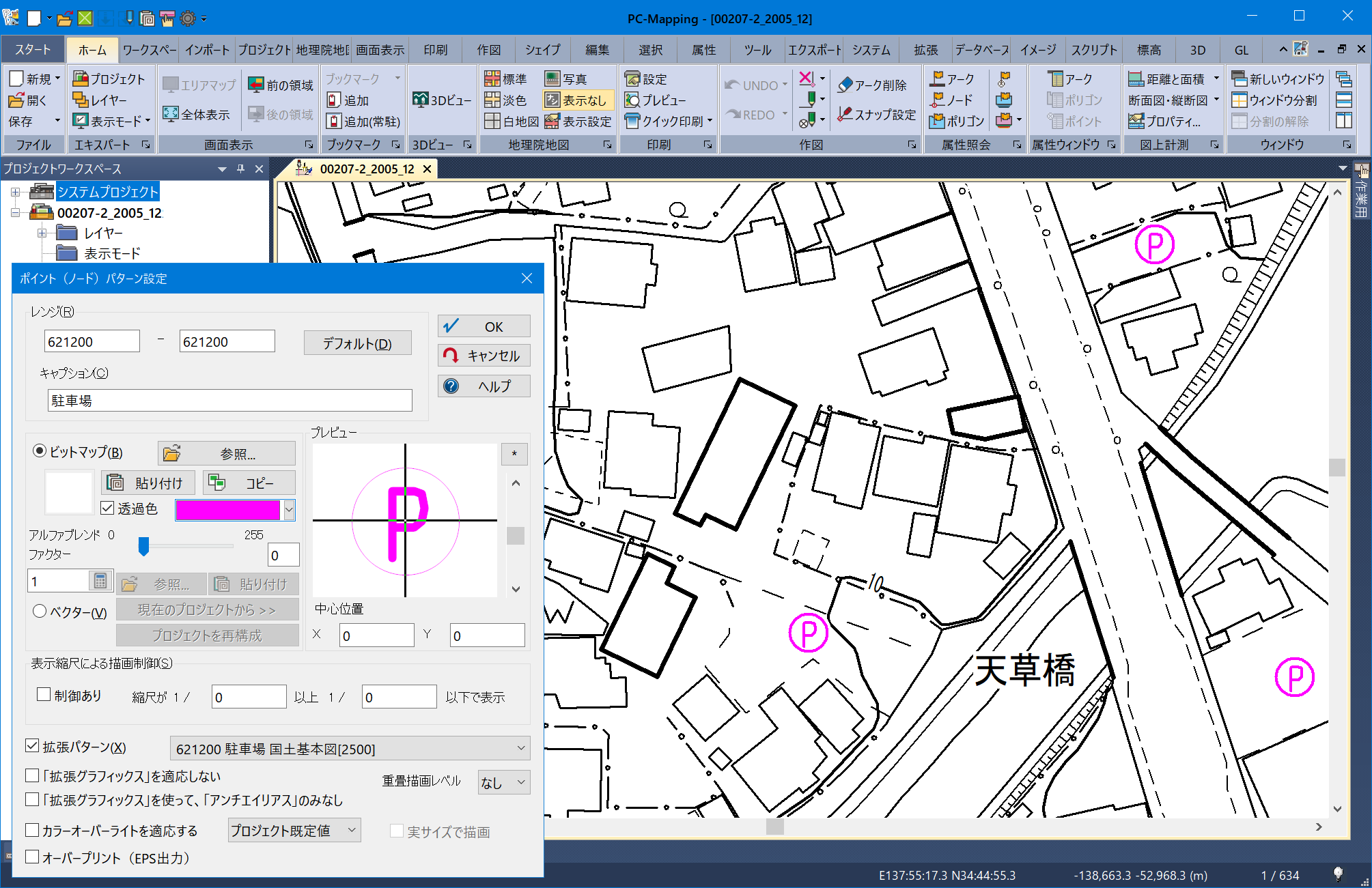The image size is (1372, 888).
Task: Open the インポート ribbon tab
Action: (207, 50)
